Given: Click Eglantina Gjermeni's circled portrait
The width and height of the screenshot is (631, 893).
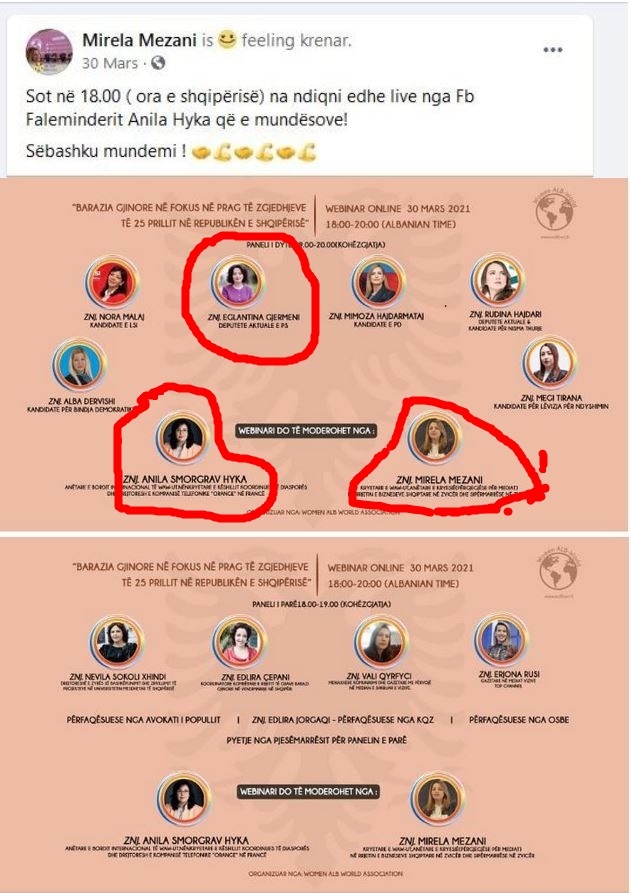Looking at the screenshot, I should coord(237,283).
